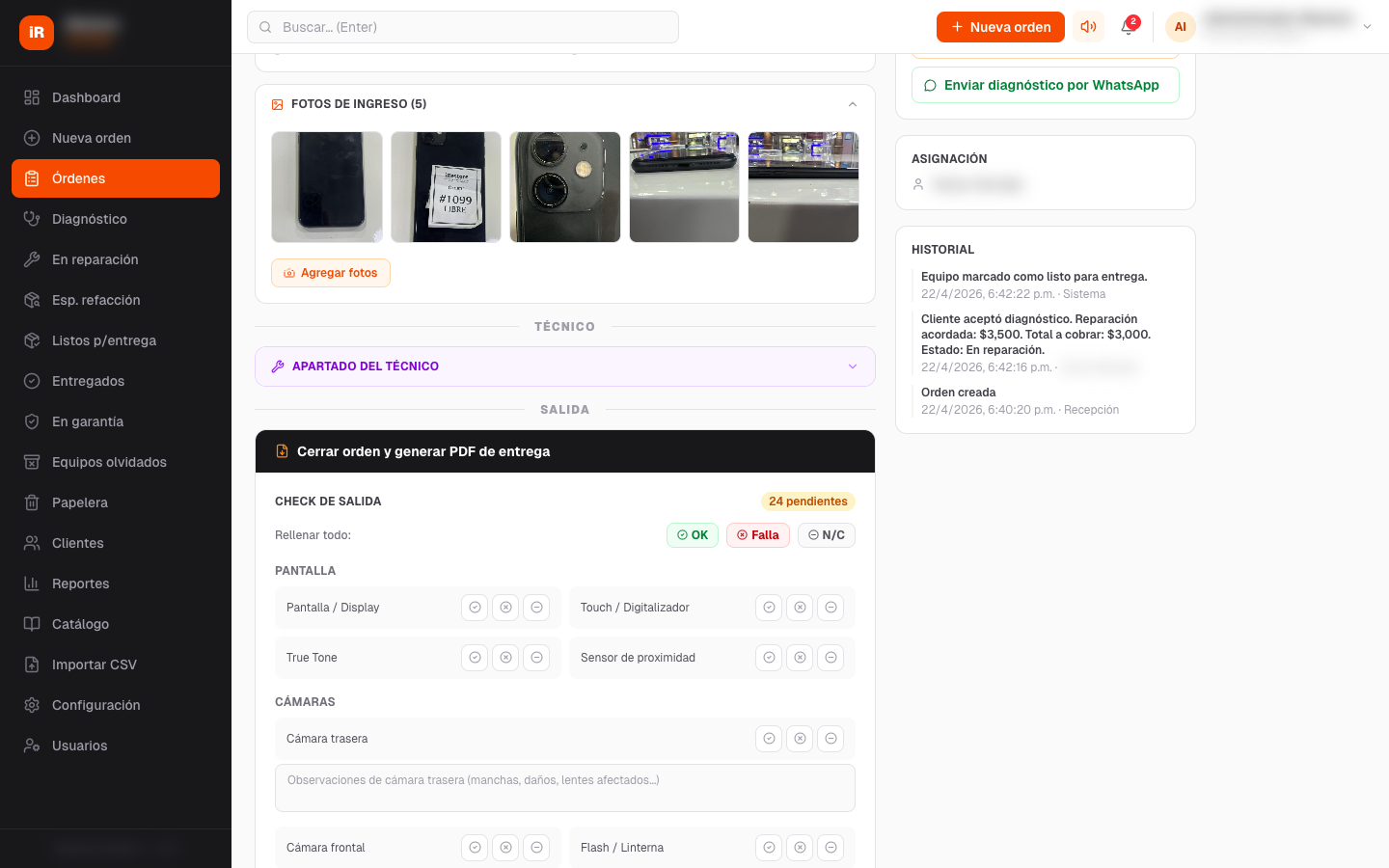Viewport: 1389px width, 868px height.
Task: Open Diagnóstico in the sidebar
Action: tap(90, 219)
